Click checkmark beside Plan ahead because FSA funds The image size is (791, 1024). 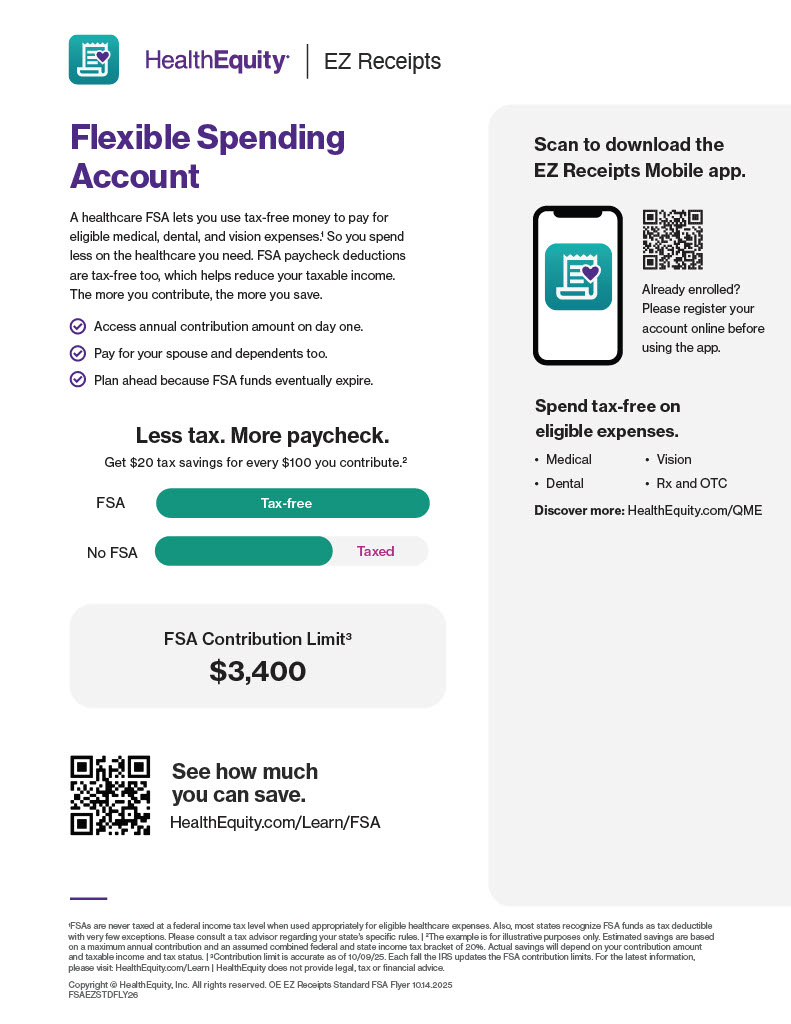[77, 380]
